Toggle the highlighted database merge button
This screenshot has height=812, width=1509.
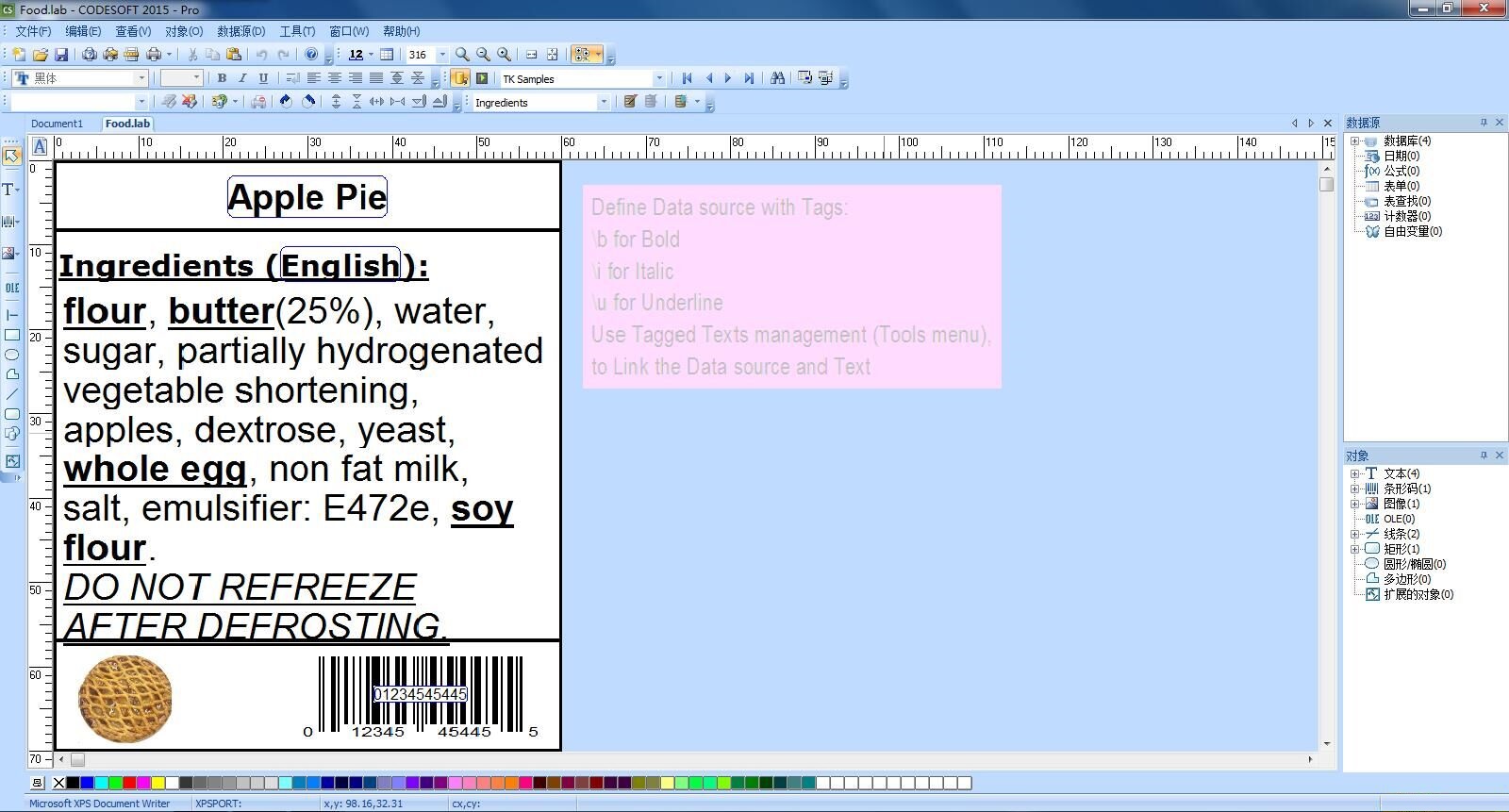point(460,78)
